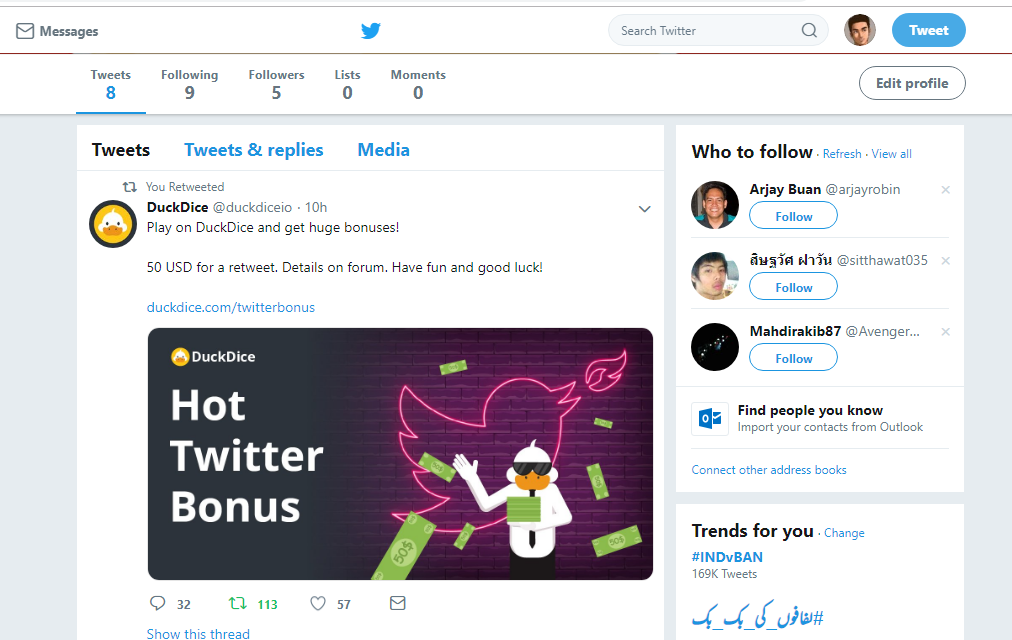Dismiss Mahdirakib87 follow suggestion
The height and width of the screenshot is (640, 1012).
tap(945, 332)
